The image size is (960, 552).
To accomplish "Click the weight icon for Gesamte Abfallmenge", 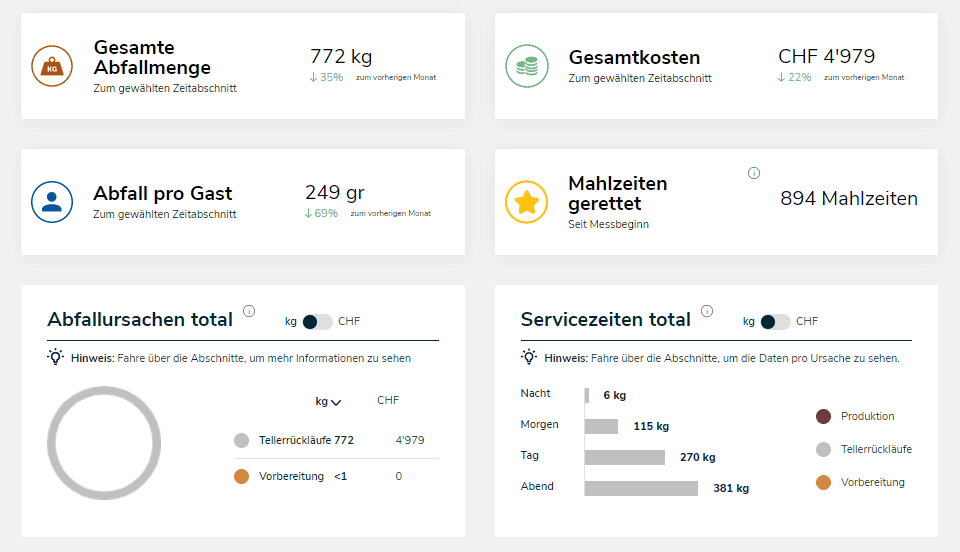I will [x=52, y=66].
